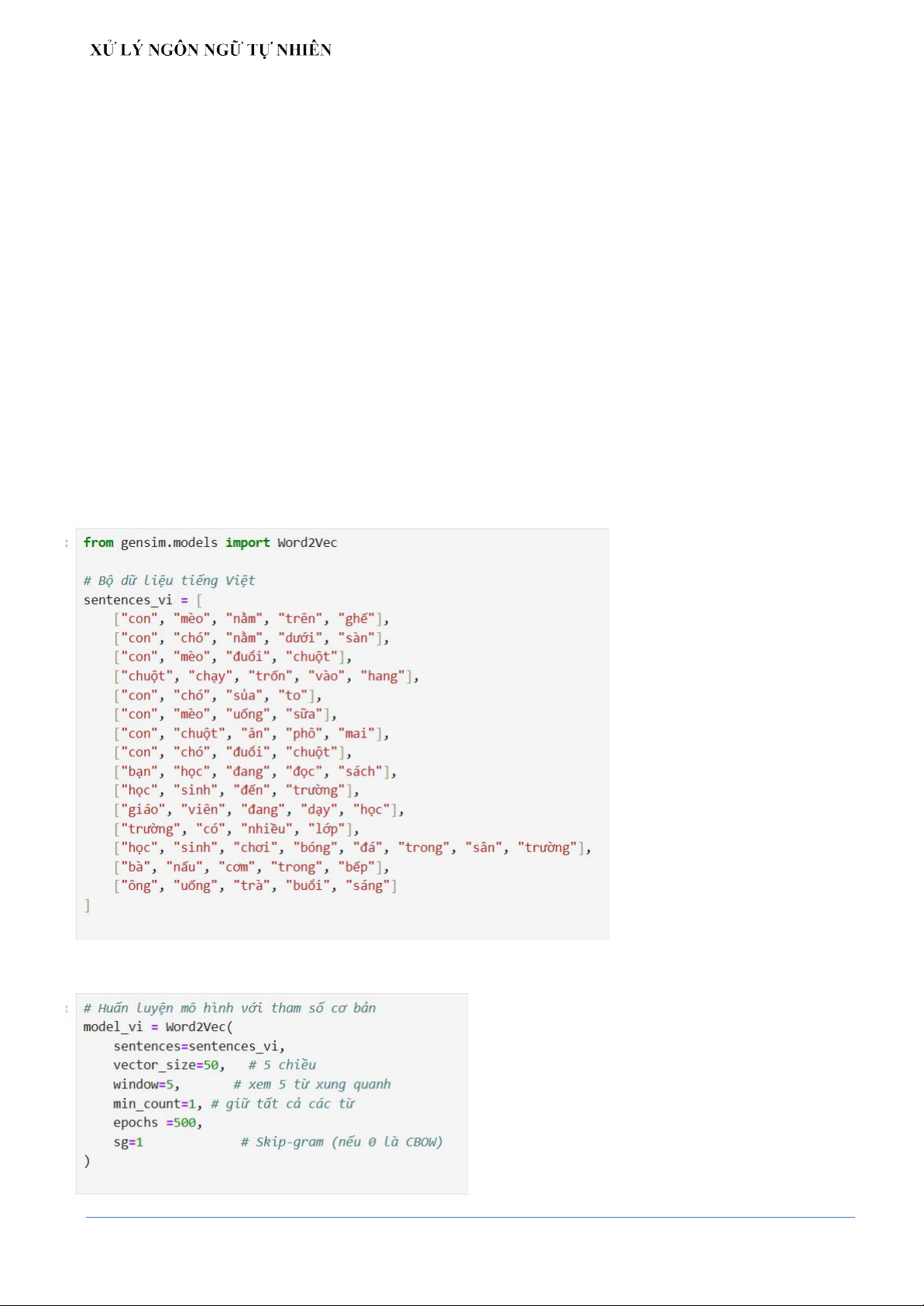Click the comment "# Huấn luyện mô hình với tham số cơ bản"
The image size is (924, 1306).
[229, 1008]
